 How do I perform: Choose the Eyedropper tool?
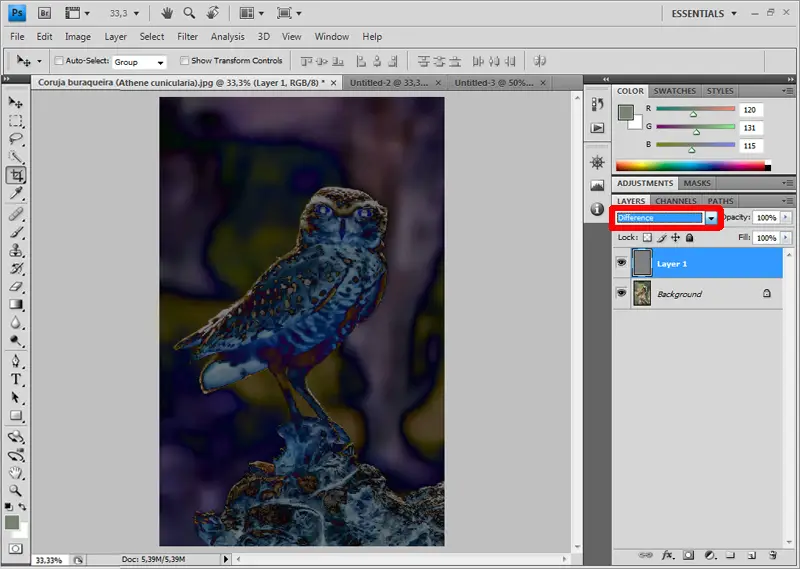16,192
